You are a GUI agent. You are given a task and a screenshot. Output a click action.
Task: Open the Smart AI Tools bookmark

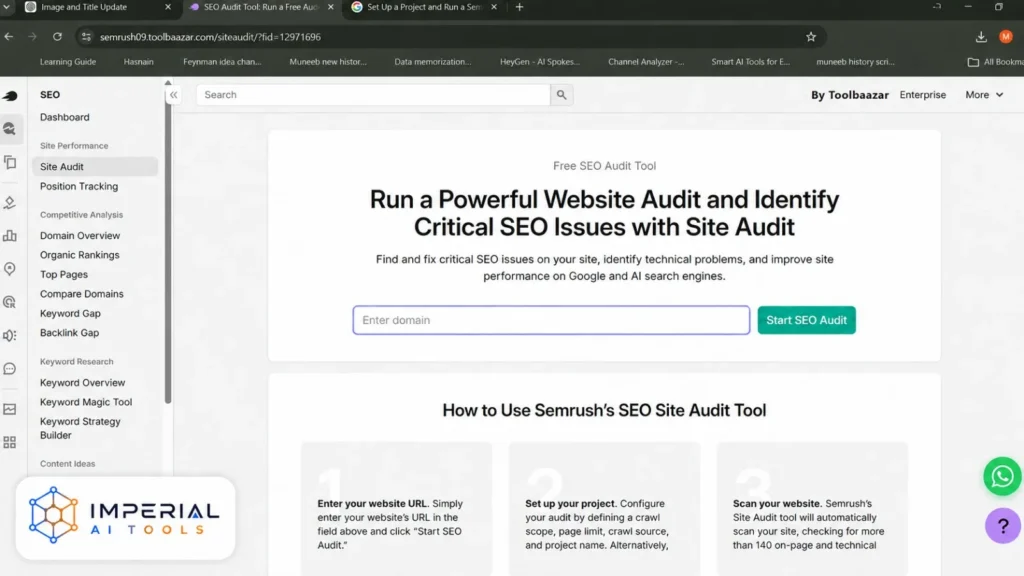coord(750,61)
